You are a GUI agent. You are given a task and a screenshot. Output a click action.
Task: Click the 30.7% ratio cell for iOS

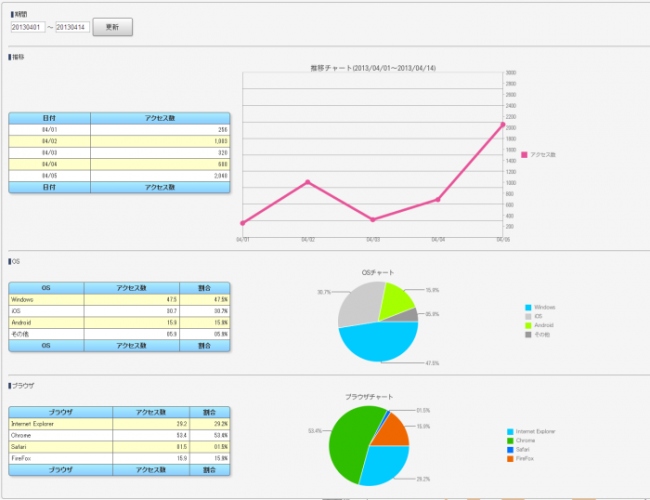(x=205, y=311)
